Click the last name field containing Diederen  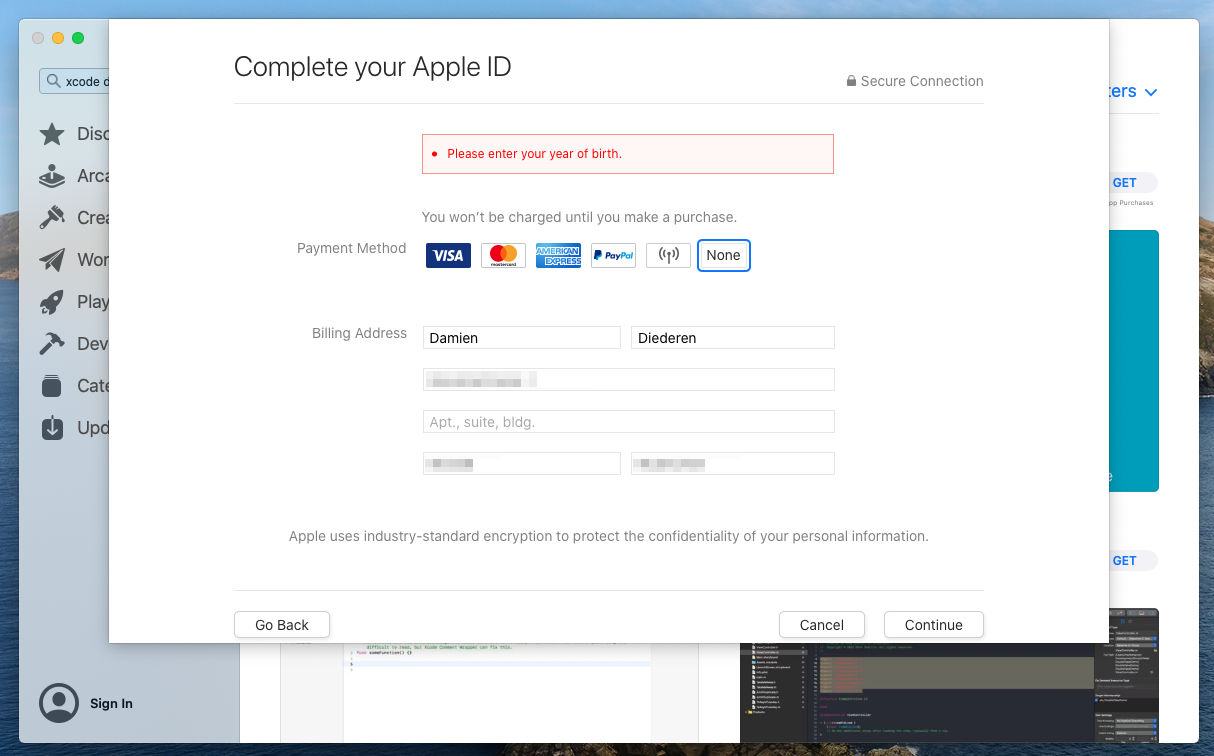click(733, 338)
